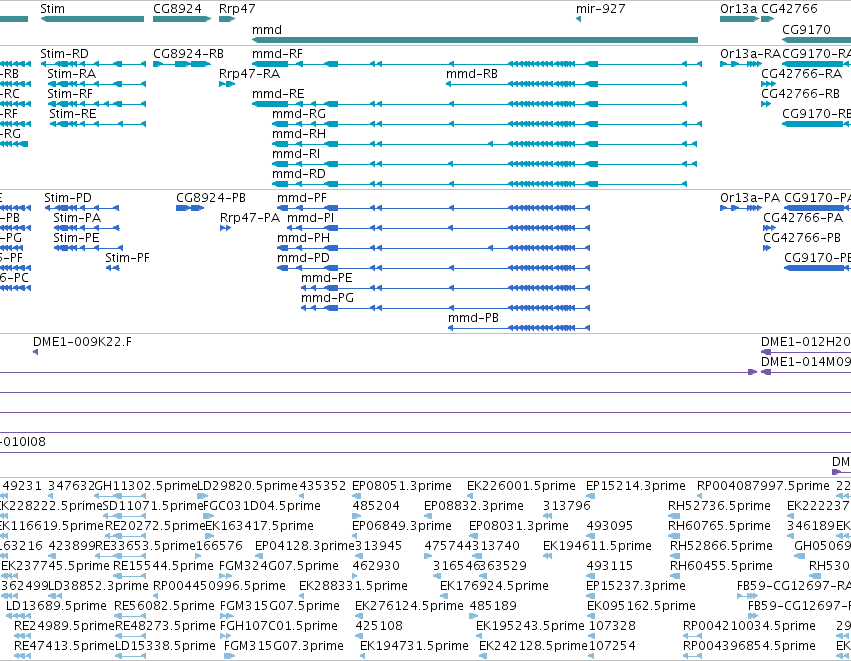Select EST EK194611.5prime
The width and height of the screenshot is (851, 661).
coord(548,556)
